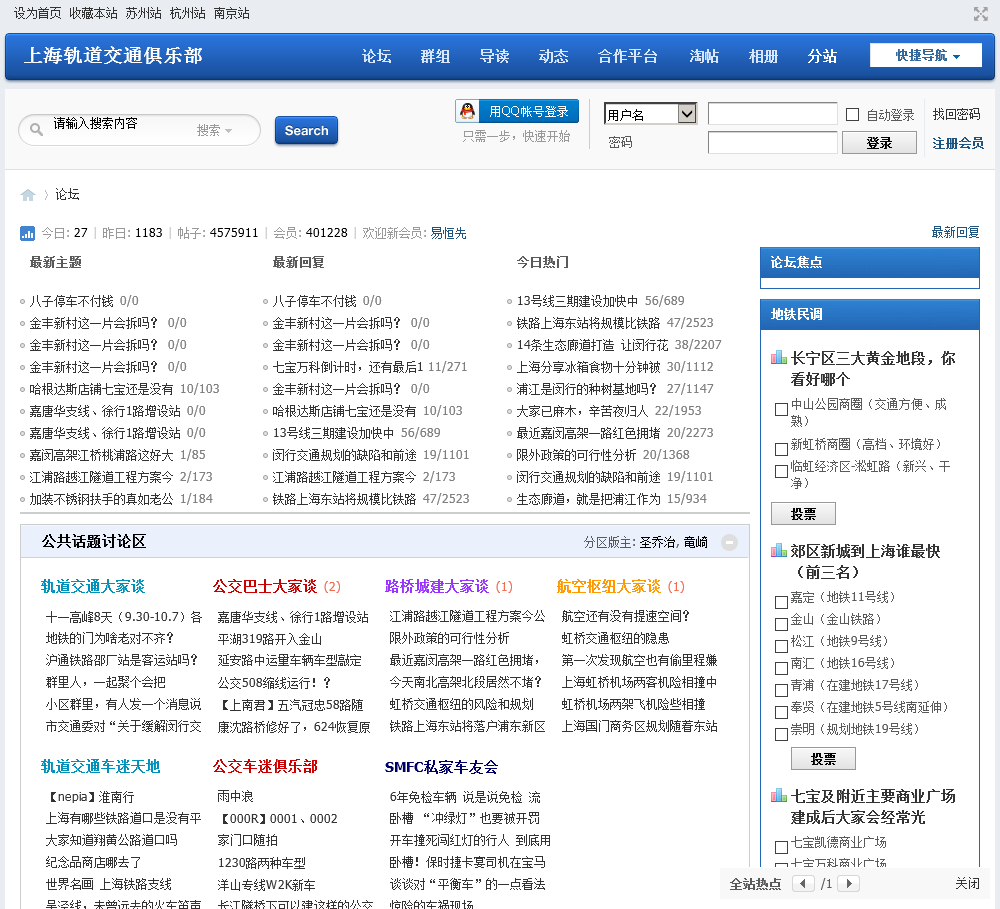The width and height of the screenshot is (1000, 909).
Task: Check 新虹桥商圈 poll option
Action: click(781, 449)
